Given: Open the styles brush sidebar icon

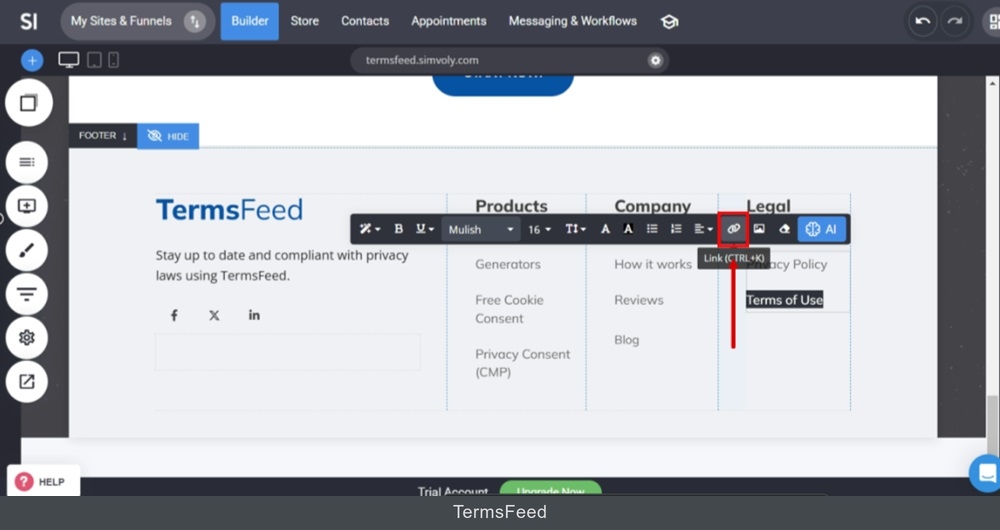Looking at the screenshot, I should [x=27, y=250].
